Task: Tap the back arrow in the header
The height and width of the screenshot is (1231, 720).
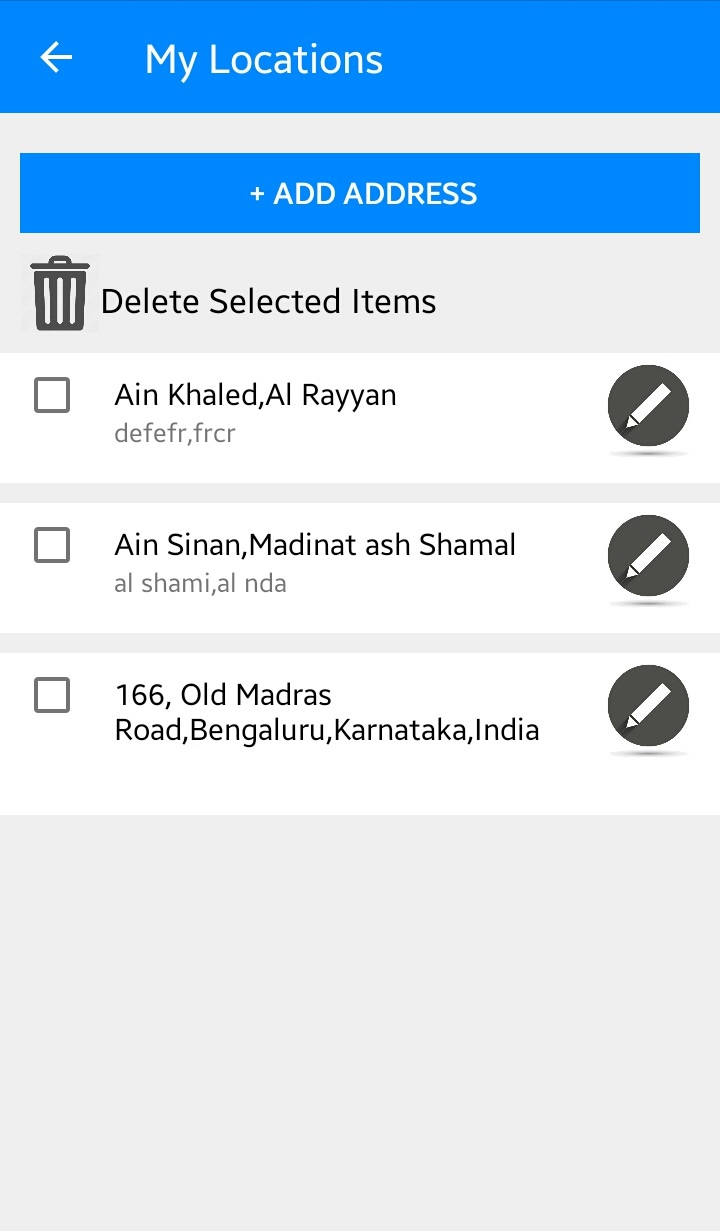Action: [x=56, y=58]
